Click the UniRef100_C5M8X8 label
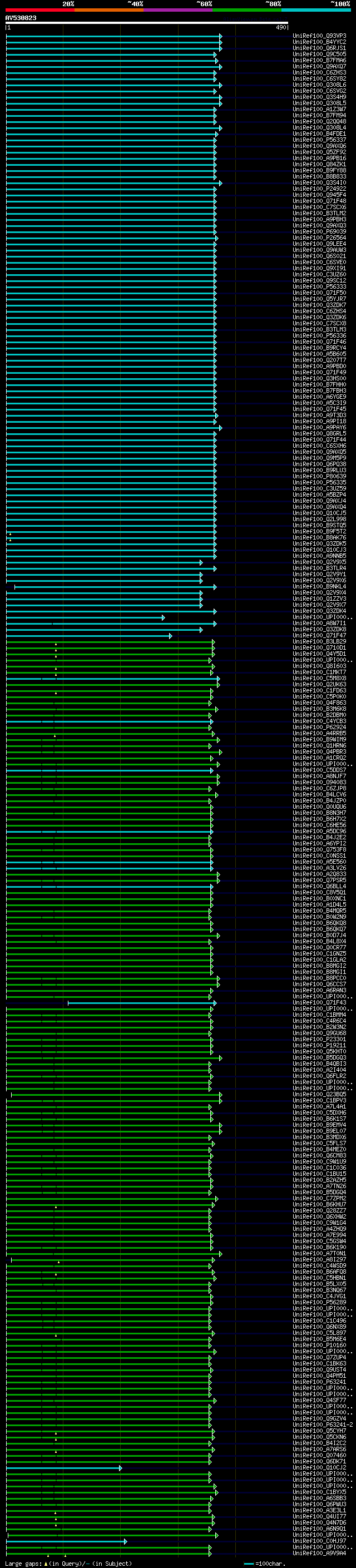356x1568 pixels. 319,678
